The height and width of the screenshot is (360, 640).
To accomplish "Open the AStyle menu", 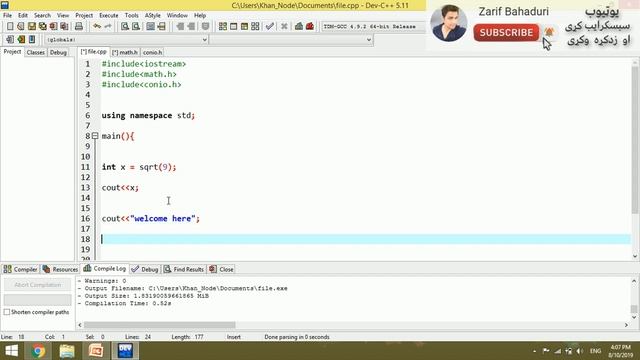I will coord(153,16).
